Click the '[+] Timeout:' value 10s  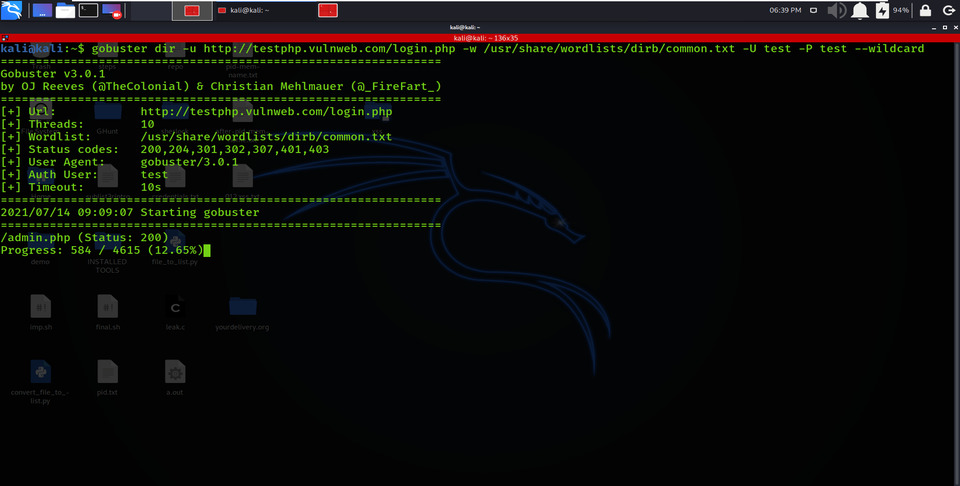click(151, 187)
